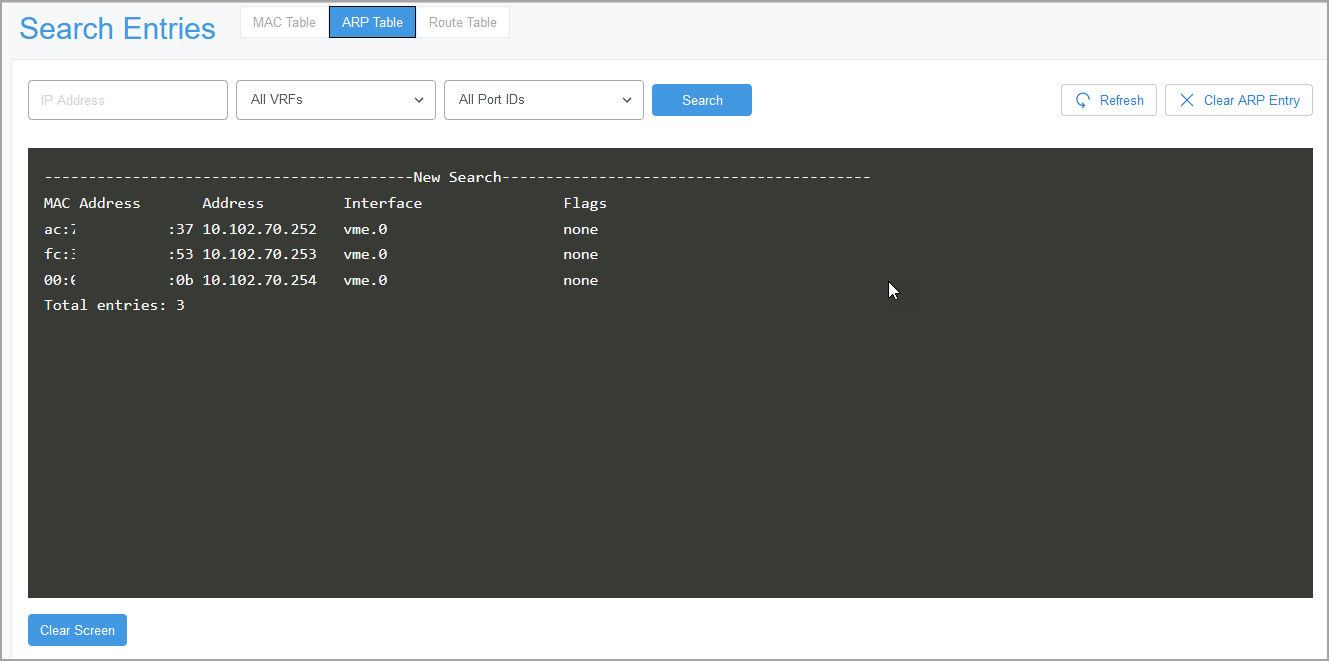Click the Refresh button label

1121,100
